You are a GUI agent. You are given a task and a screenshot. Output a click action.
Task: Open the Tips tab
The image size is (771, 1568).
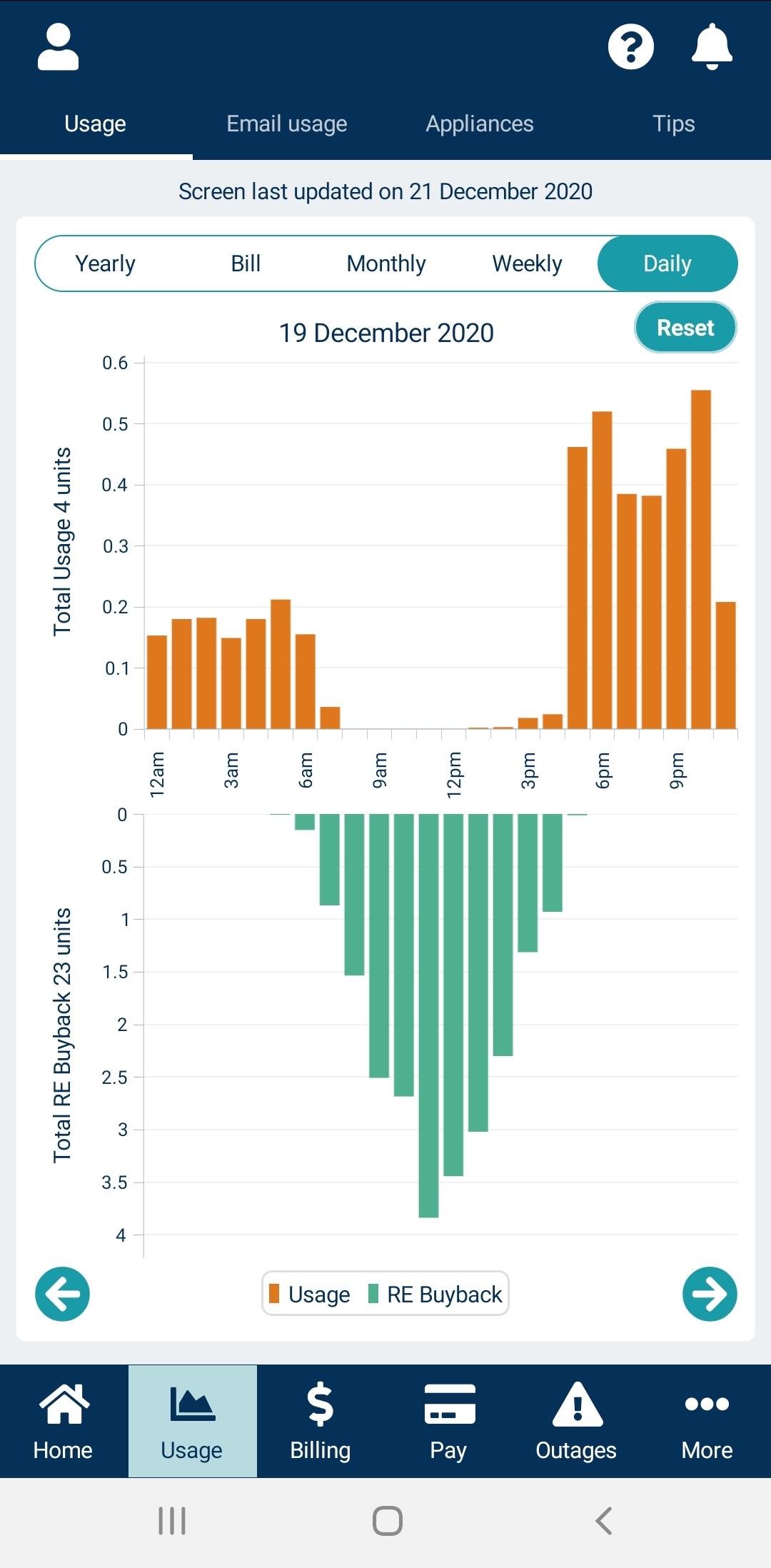pos(673,124)
